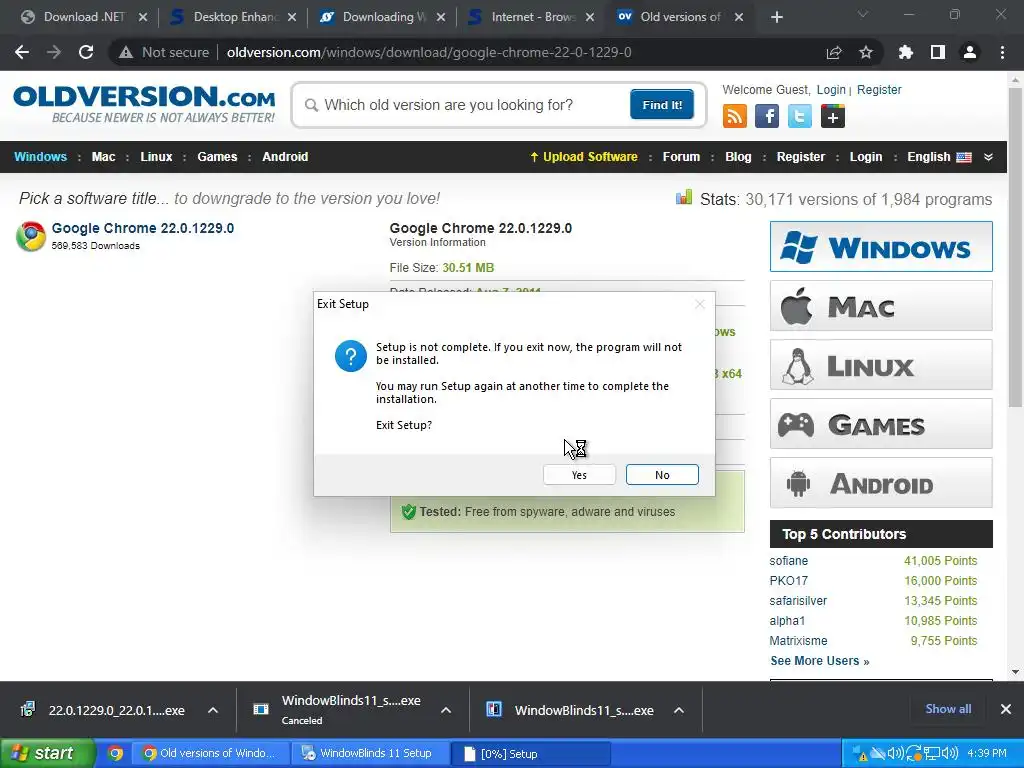This screenshot has width=1024, height=768.
Task: Open the tab search chevron
Action: 863,14
